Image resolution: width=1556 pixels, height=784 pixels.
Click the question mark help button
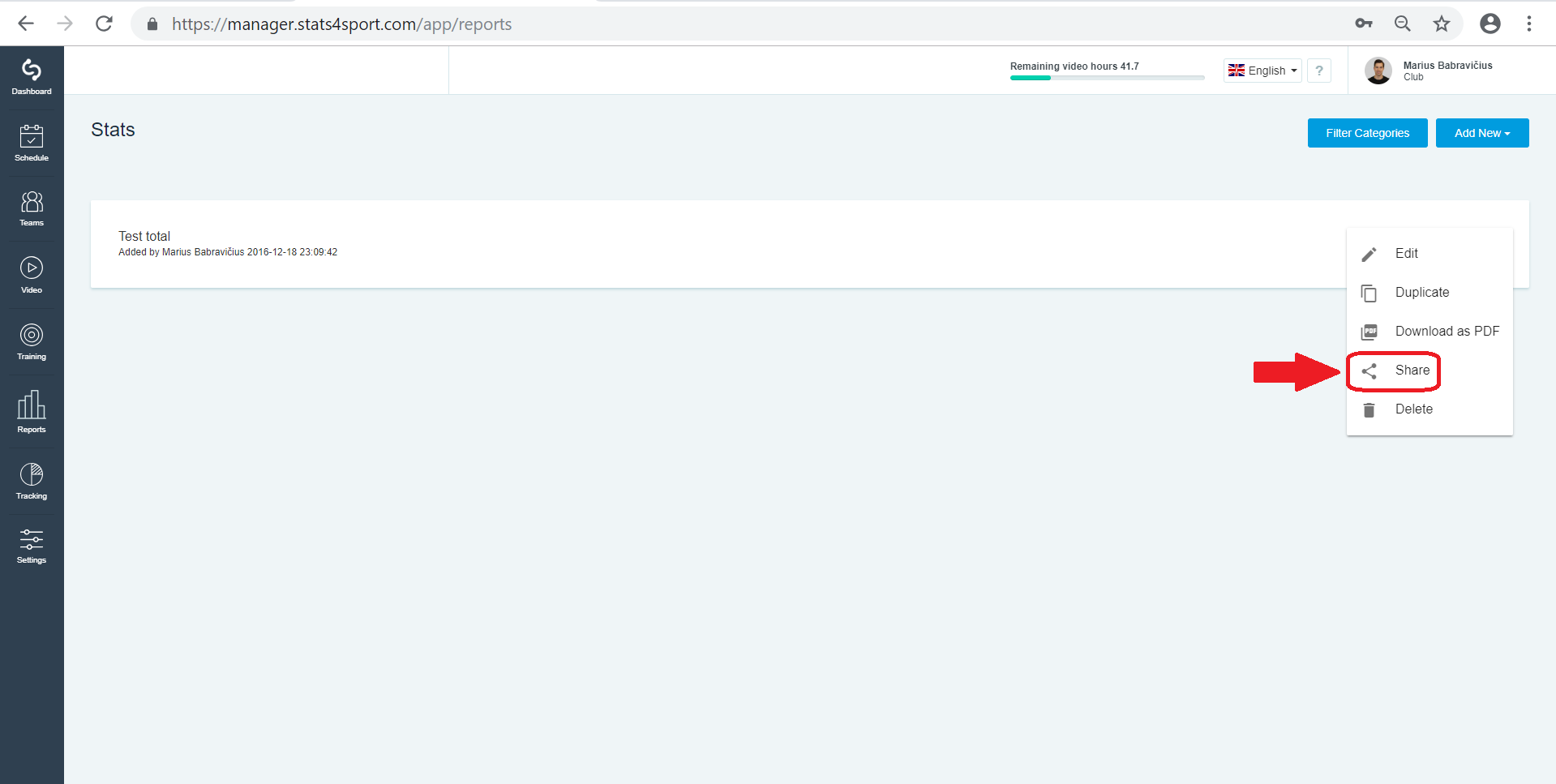[1319, 71]
